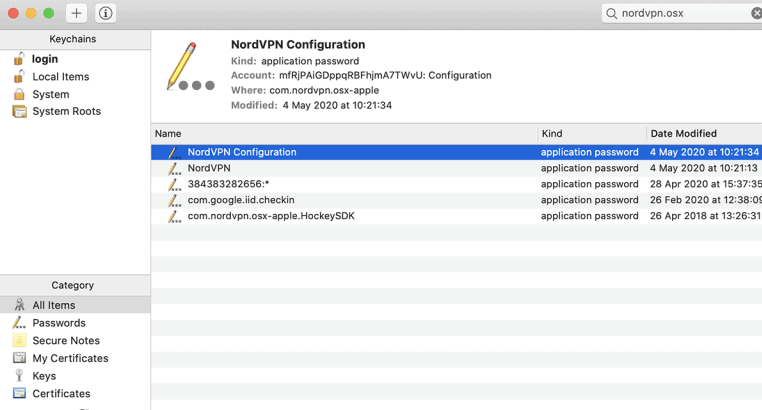Click the Certificates icon in Category list
The image size is (762, 410).
(x=19, y=393)
